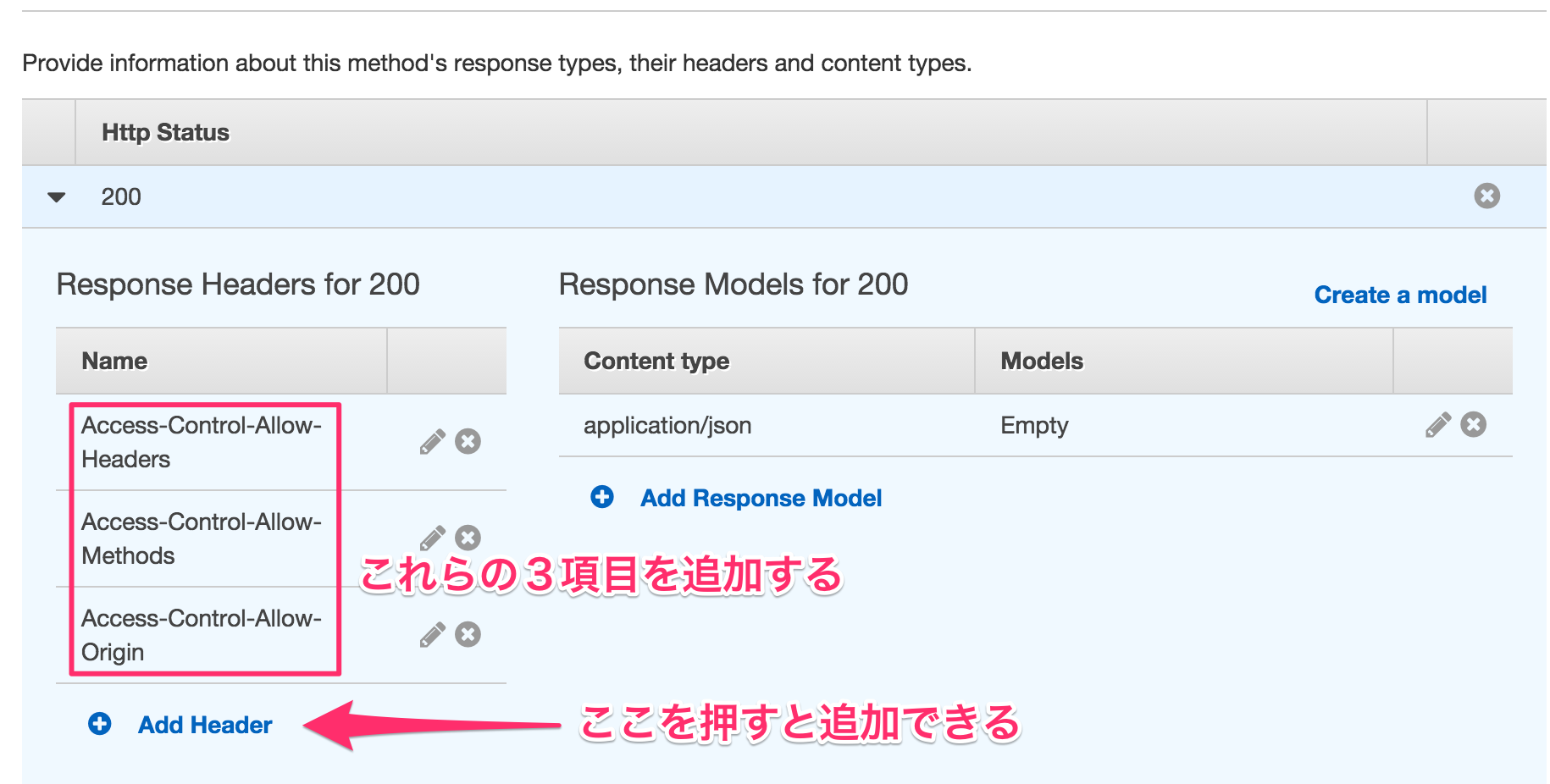1550x784 pixels.
Task: Delete the Access-Control-Allow-Methods header
Action: (468, 538)
